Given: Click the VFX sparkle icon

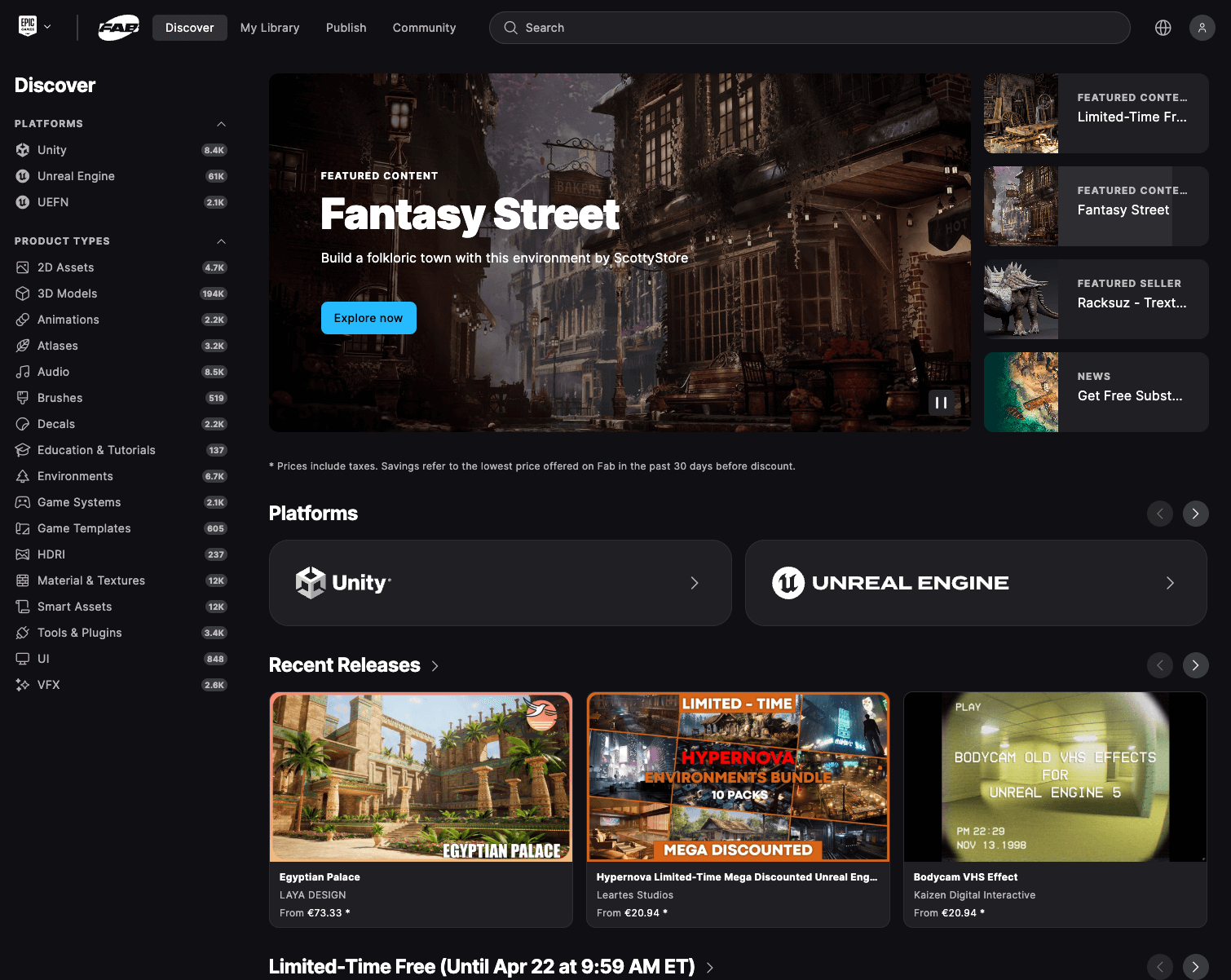Looking at the screenshot, I should 23,685.
